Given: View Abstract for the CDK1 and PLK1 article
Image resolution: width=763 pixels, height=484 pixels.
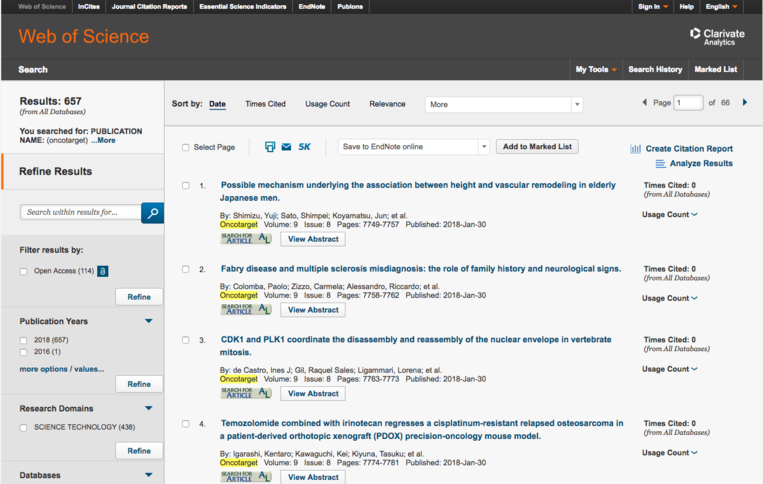Looking at the screenshot, I should click(x=313, y=394).
